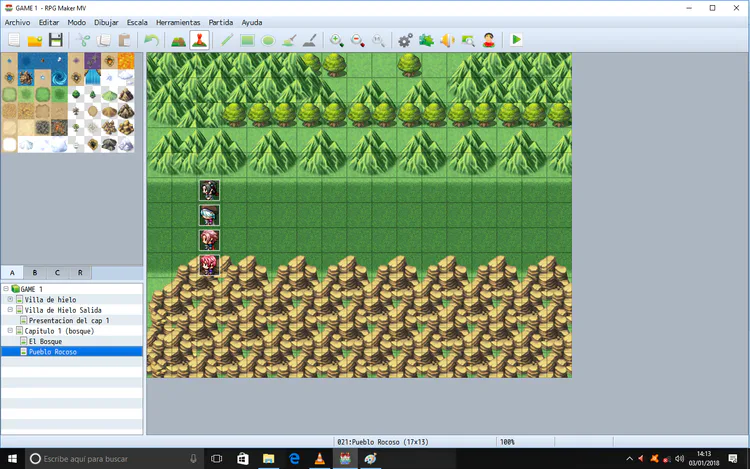Select the white-haired character event on the map
This screenshot has width=750, height=469.
pos(209,215)
